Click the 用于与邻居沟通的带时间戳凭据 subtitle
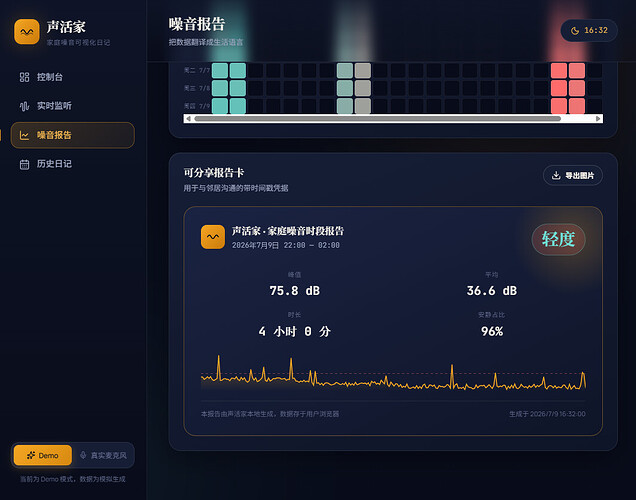This screenshot has width=636, height=500. coord(236,188)
